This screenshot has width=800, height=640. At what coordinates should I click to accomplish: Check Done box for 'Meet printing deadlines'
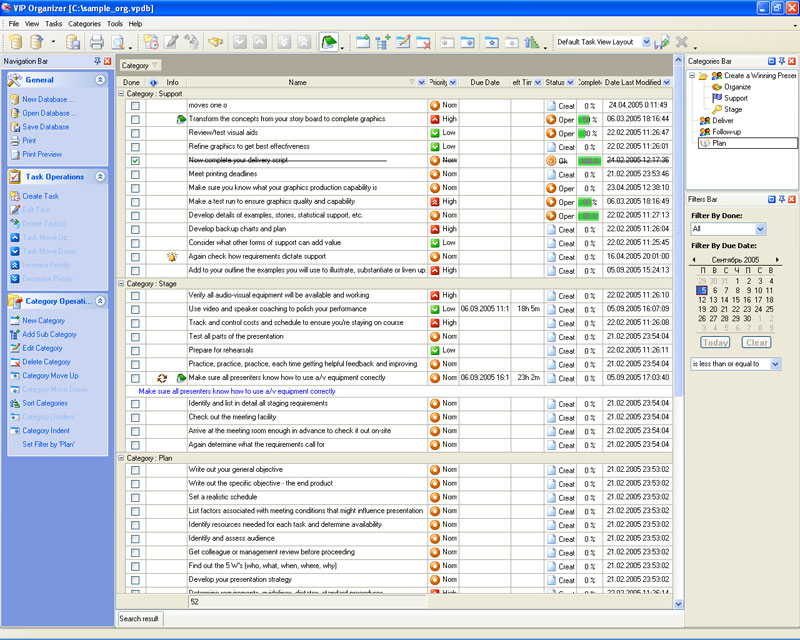[x=135, y=175]
